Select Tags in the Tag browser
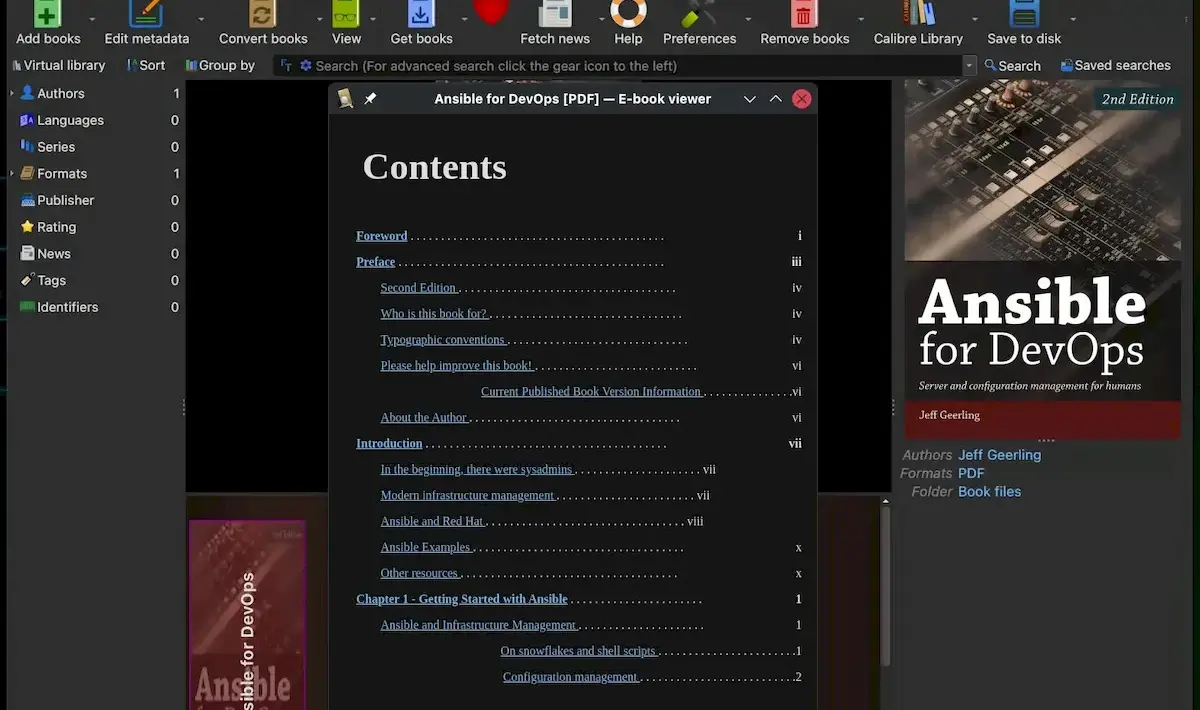The width and height of the screenshot is (1200, 710). [51, 281]
